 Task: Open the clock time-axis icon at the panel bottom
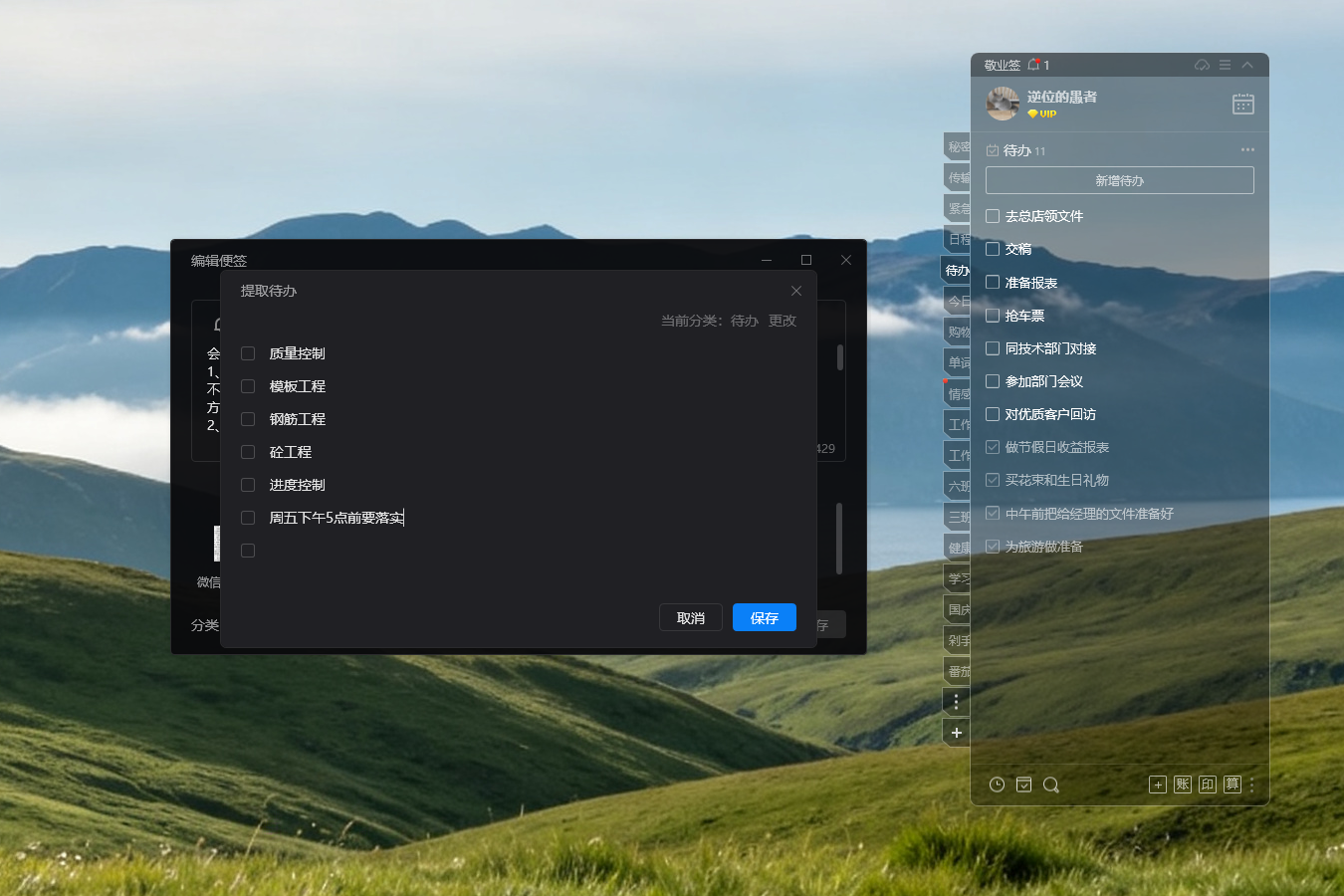tap(997, 784)
